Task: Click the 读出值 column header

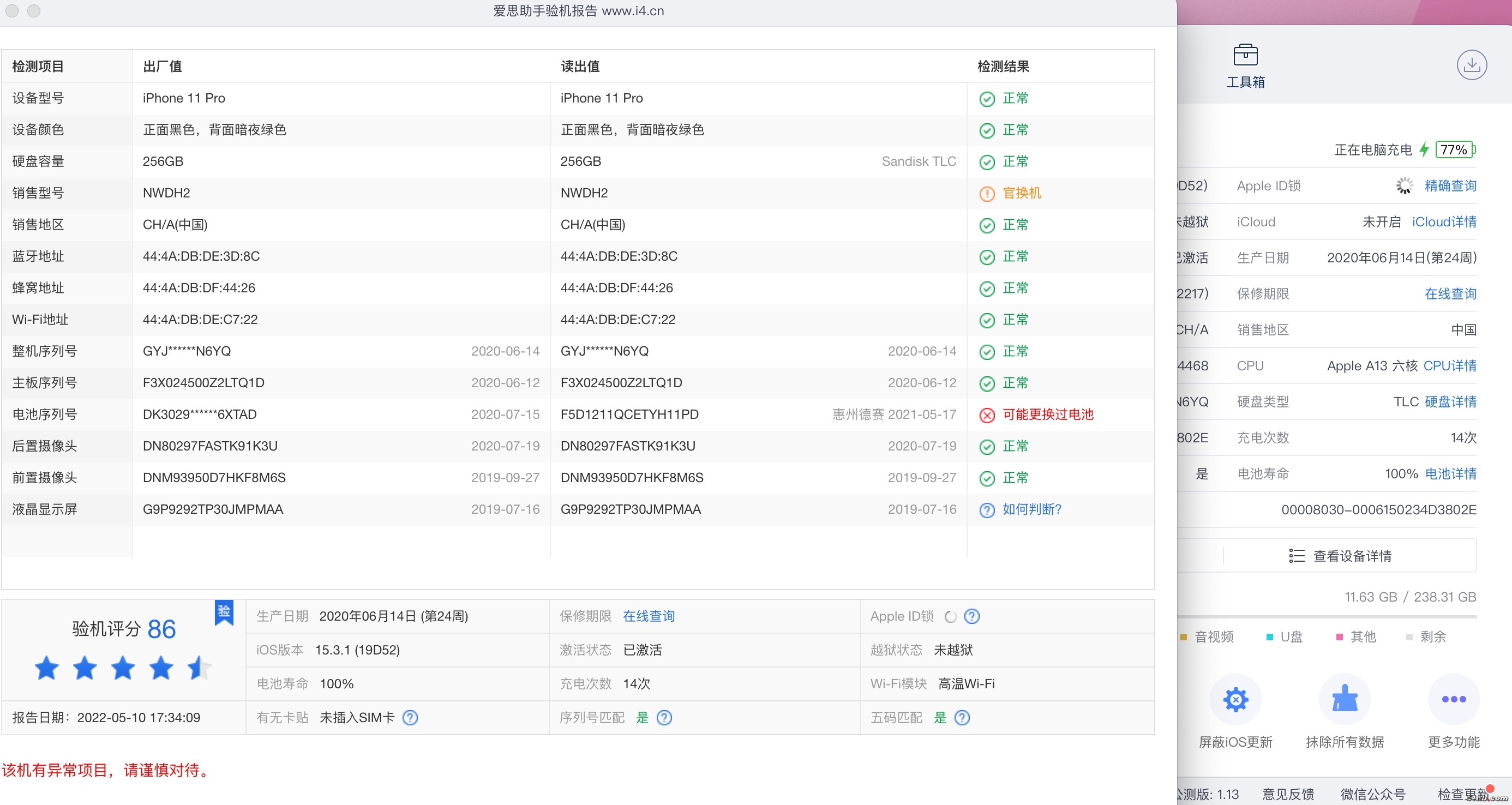Action: pos(579,67)
